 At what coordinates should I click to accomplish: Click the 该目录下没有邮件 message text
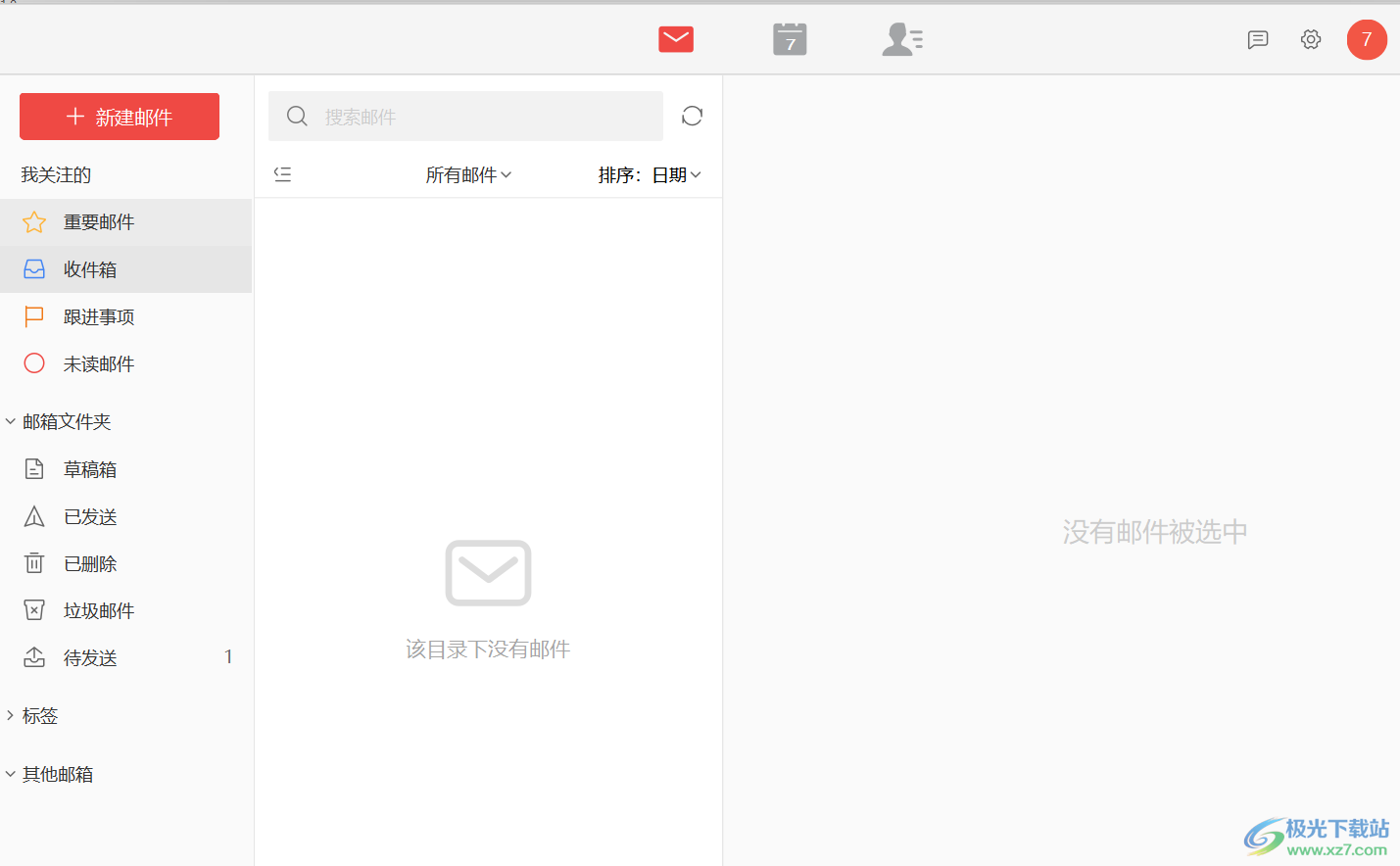[x=488, y=649]
